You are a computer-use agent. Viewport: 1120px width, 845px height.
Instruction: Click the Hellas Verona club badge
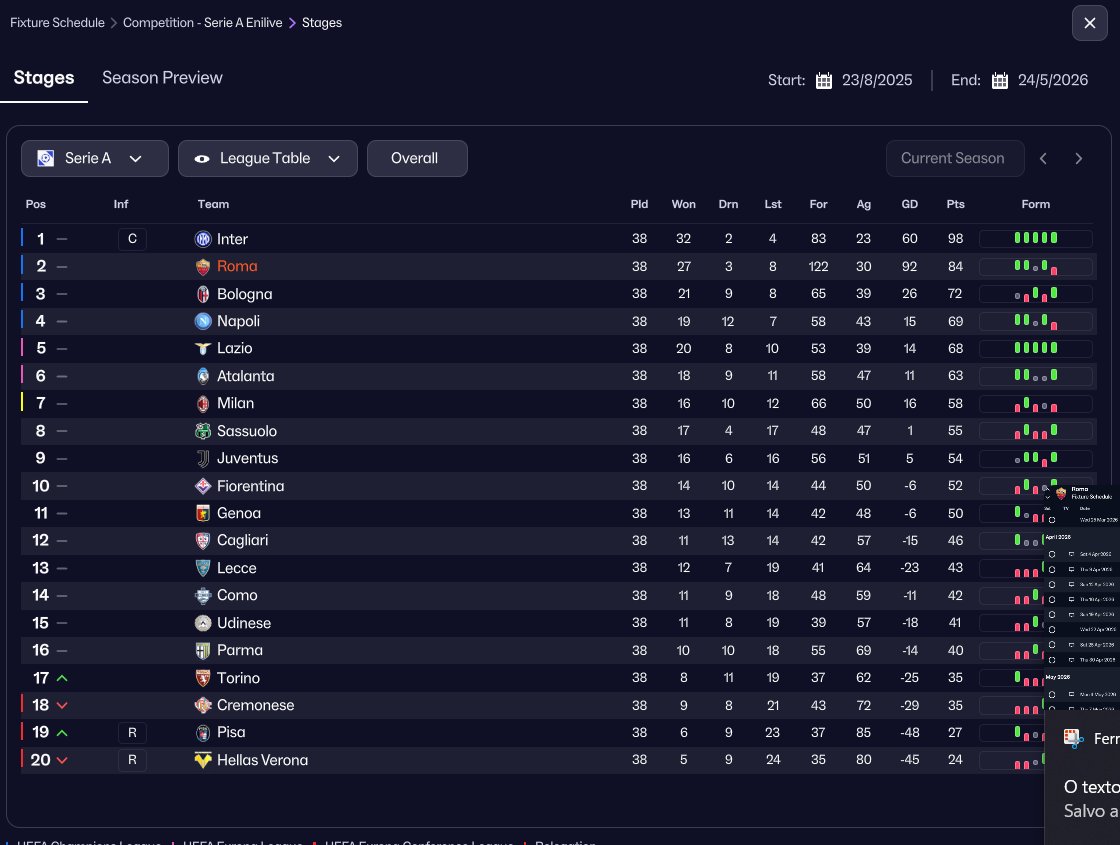pos(203,760)
